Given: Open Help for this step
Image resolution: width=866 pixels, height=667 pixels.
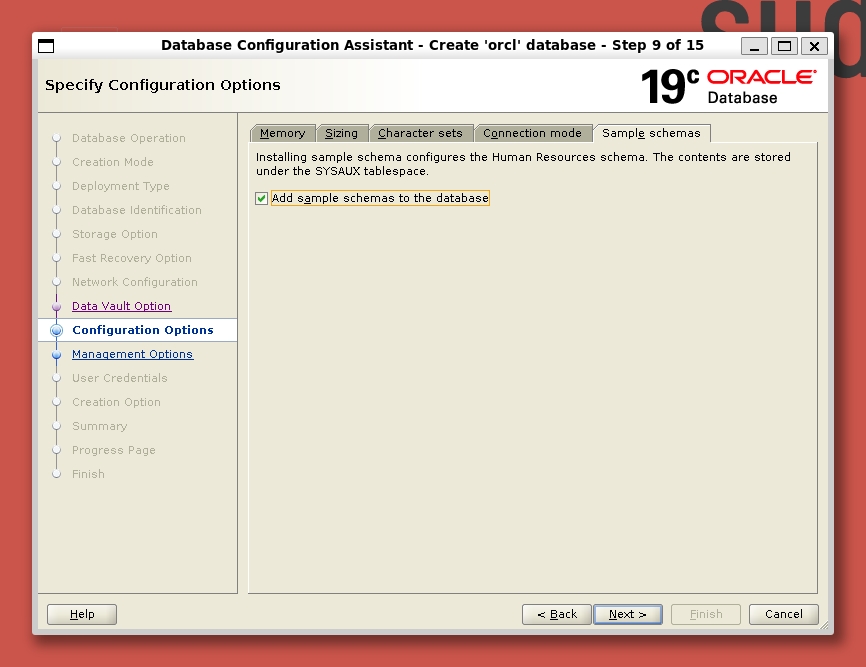Looking at the screenshot, I should coord(82,614).
